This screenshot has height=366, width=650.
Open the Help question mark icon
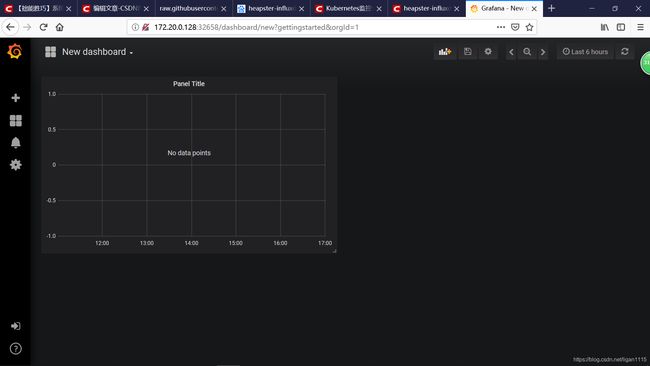(16, 349)
